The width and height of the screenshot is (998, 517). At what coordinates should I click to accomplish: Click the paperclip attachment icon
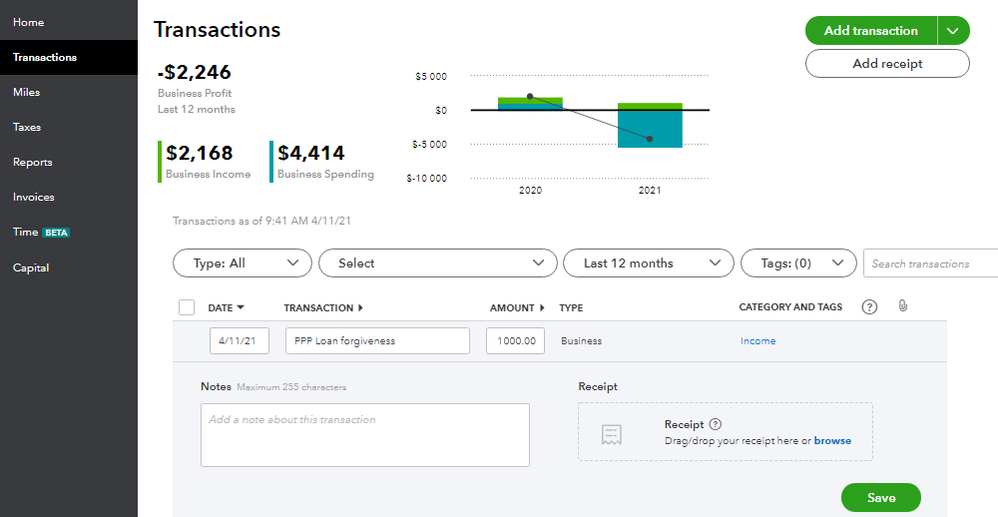902,306
